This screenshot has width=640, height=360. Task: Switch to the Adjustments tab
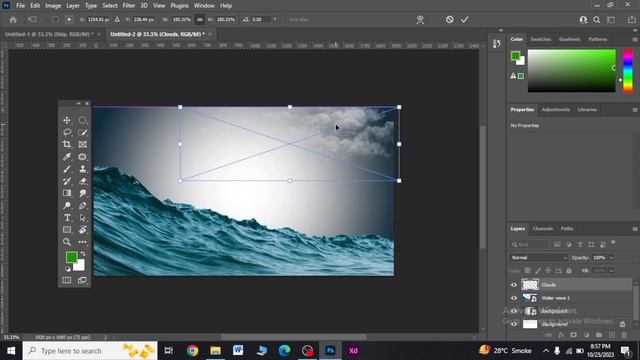[x=556, y=110]
